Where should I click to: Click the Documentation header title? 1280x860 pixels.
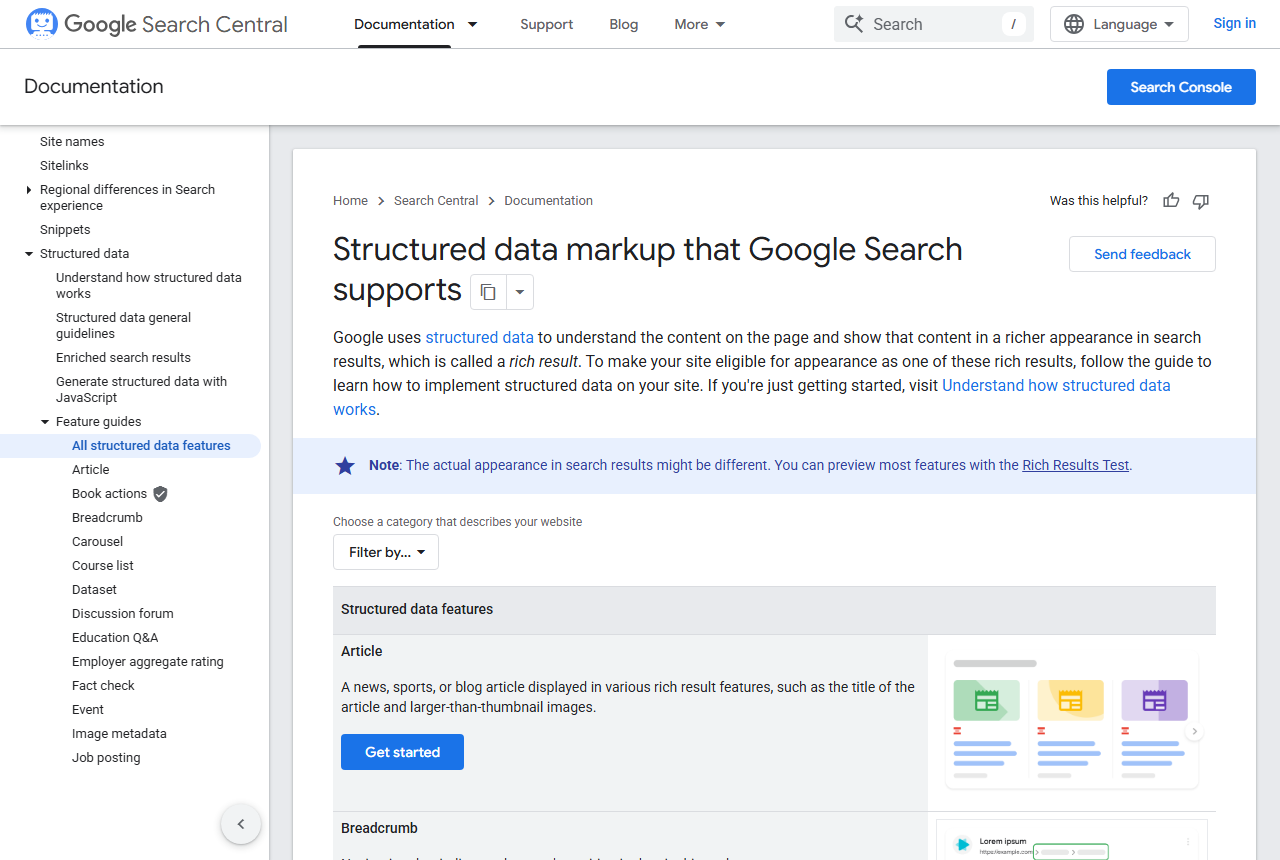(94, 87)
